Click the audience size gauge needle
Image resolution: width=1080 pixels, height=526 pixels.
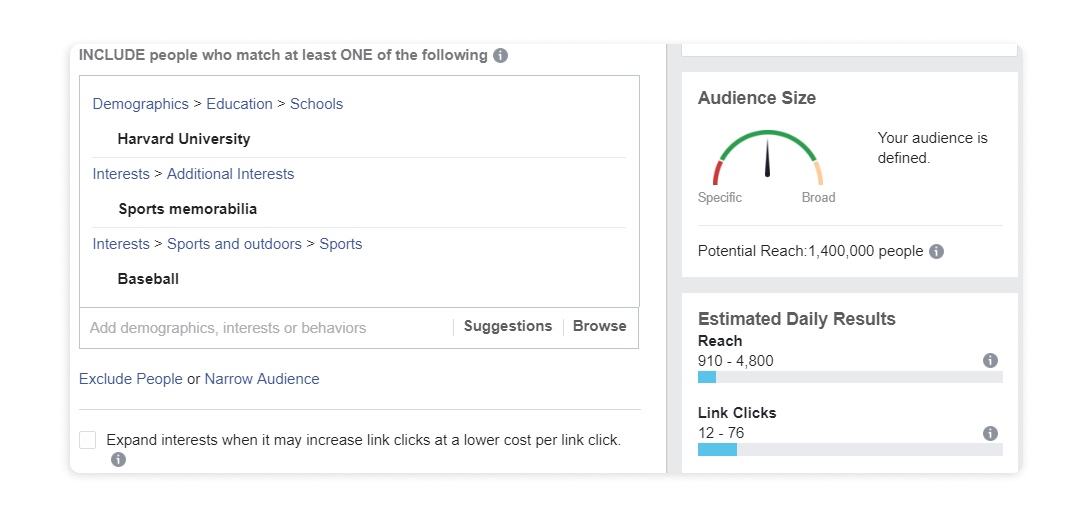767,158
